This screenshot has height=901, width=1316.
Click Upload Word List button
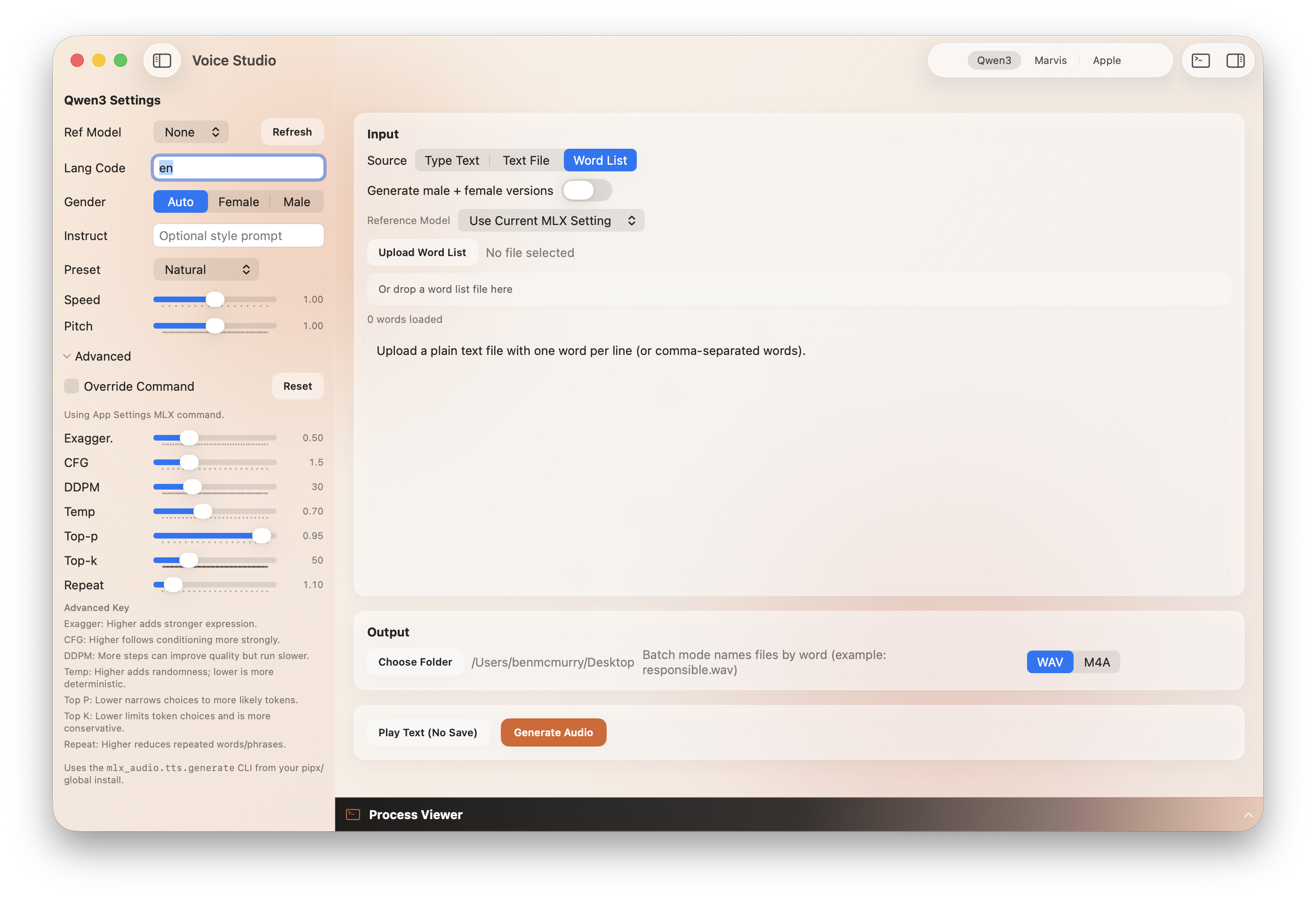tap(422, 253)
